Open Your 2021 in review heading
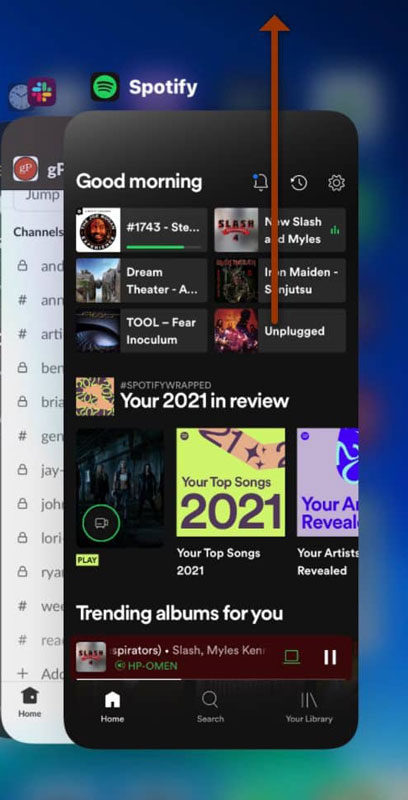 pyautogui.click(x=205, y=401)
